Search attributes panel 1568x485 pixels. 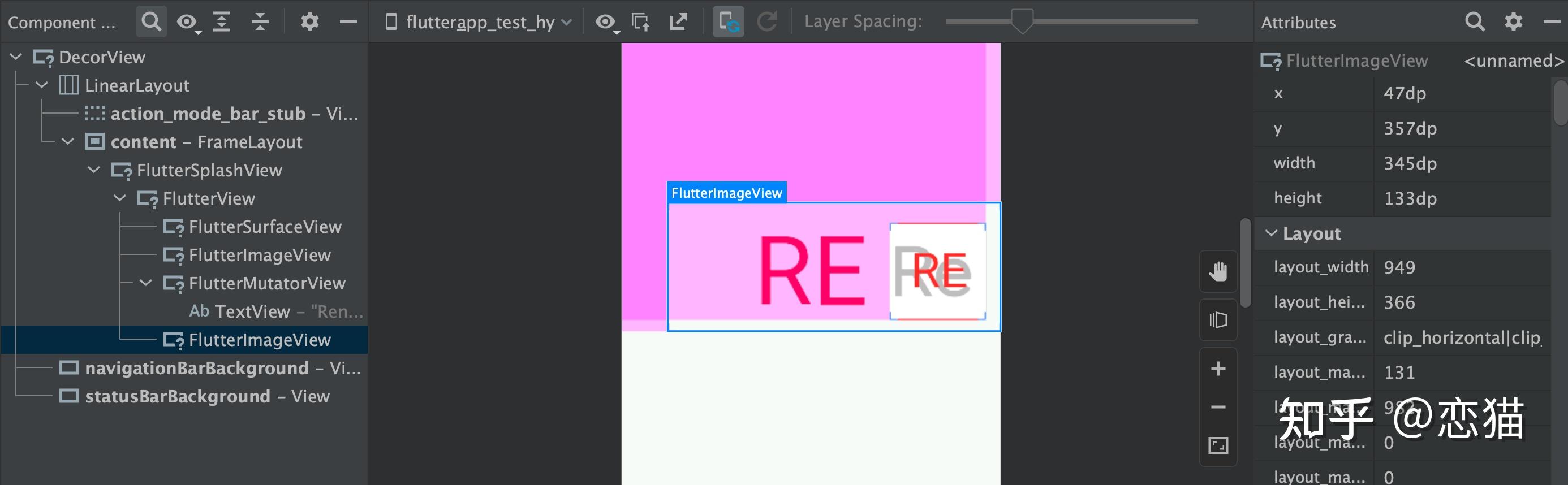pyautogui.click(x=1475, y=22)
